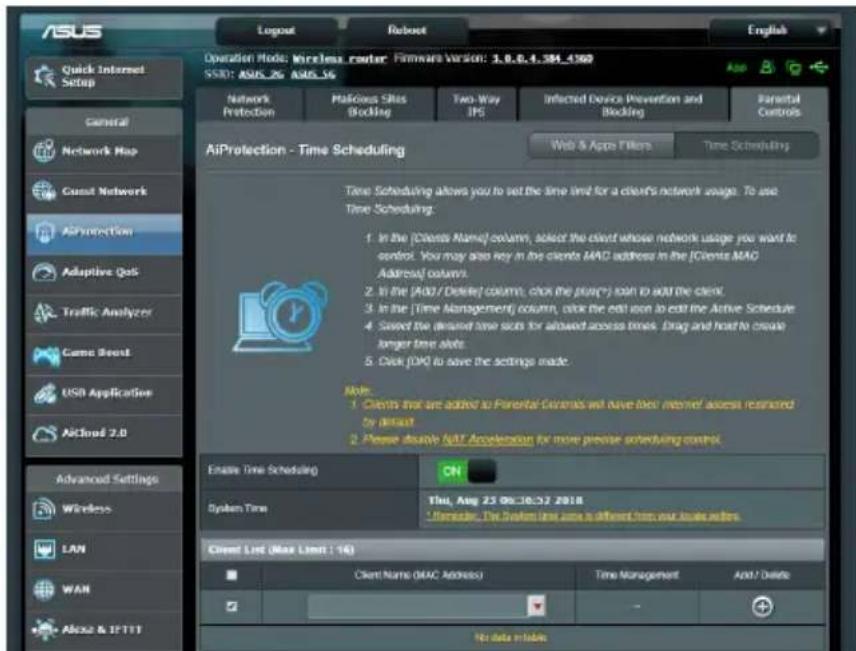Click the USB Application icon

[44, 393]
